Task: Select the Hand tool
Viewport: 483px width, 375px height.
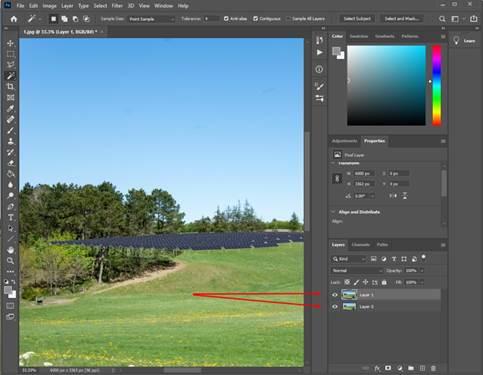Action: 10,250
